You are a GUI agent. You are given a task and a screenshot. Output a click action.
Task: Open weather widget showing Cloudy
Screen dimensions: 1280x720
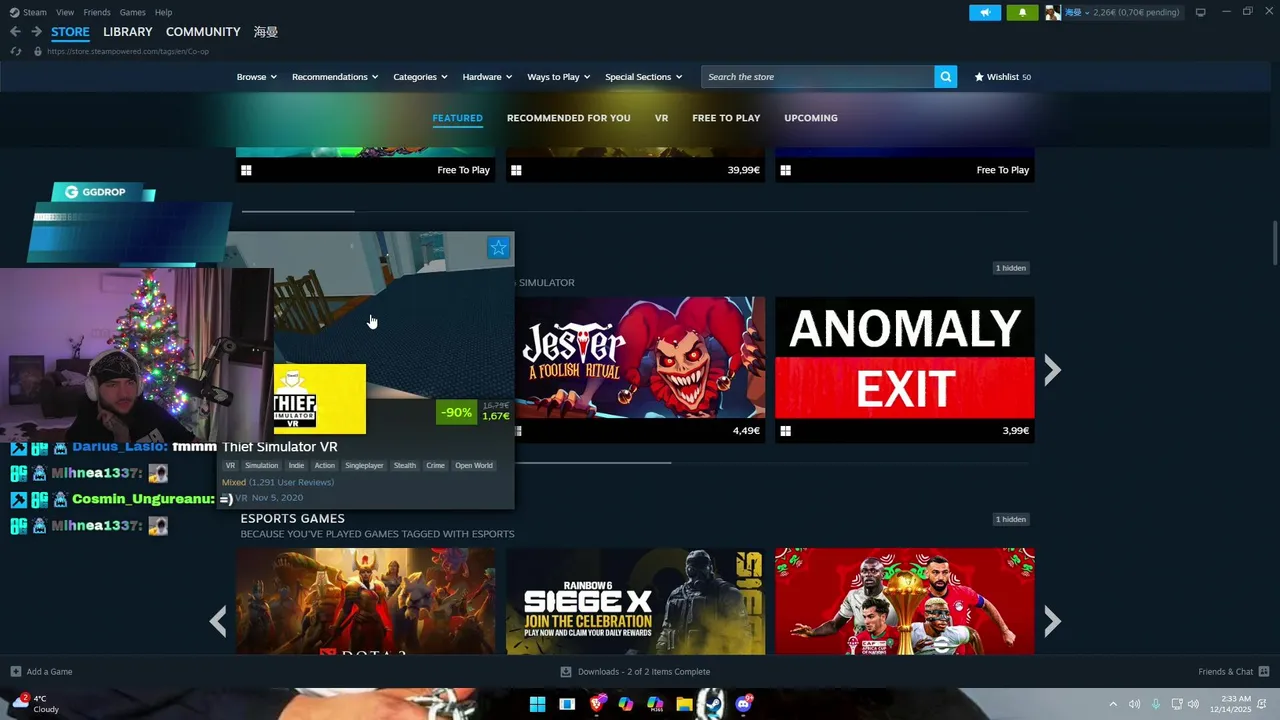click(x=36, y=704)
